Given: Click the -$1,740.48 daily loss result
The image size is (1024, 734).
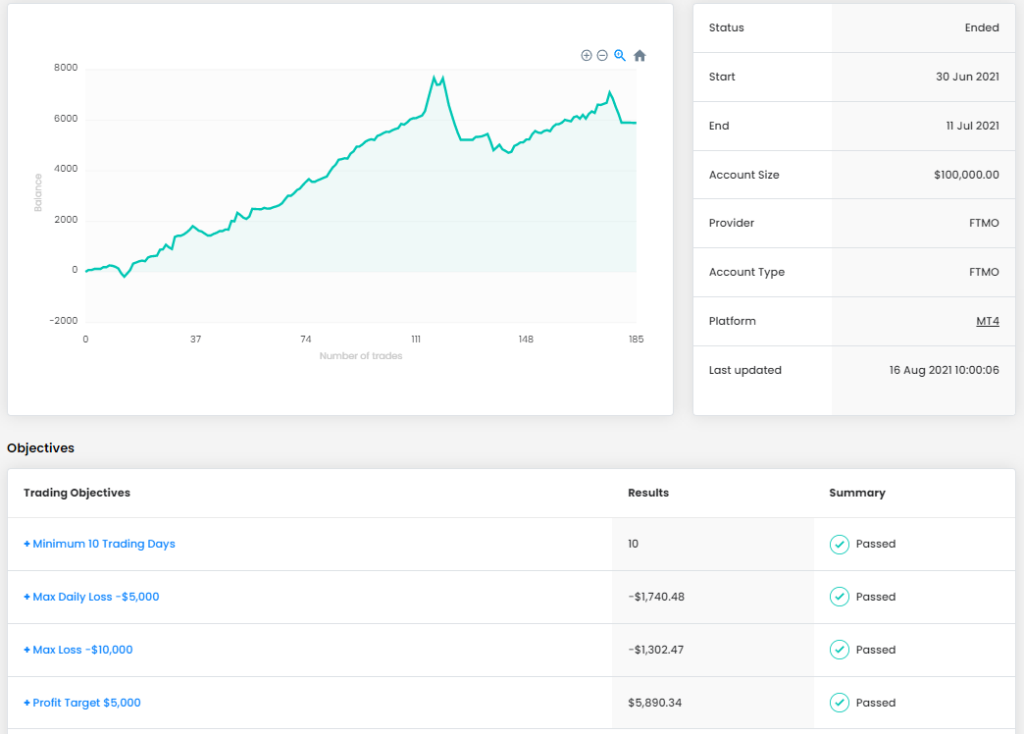Looking at the screenshot, I should pyautogui.click(x=656, y=597).
